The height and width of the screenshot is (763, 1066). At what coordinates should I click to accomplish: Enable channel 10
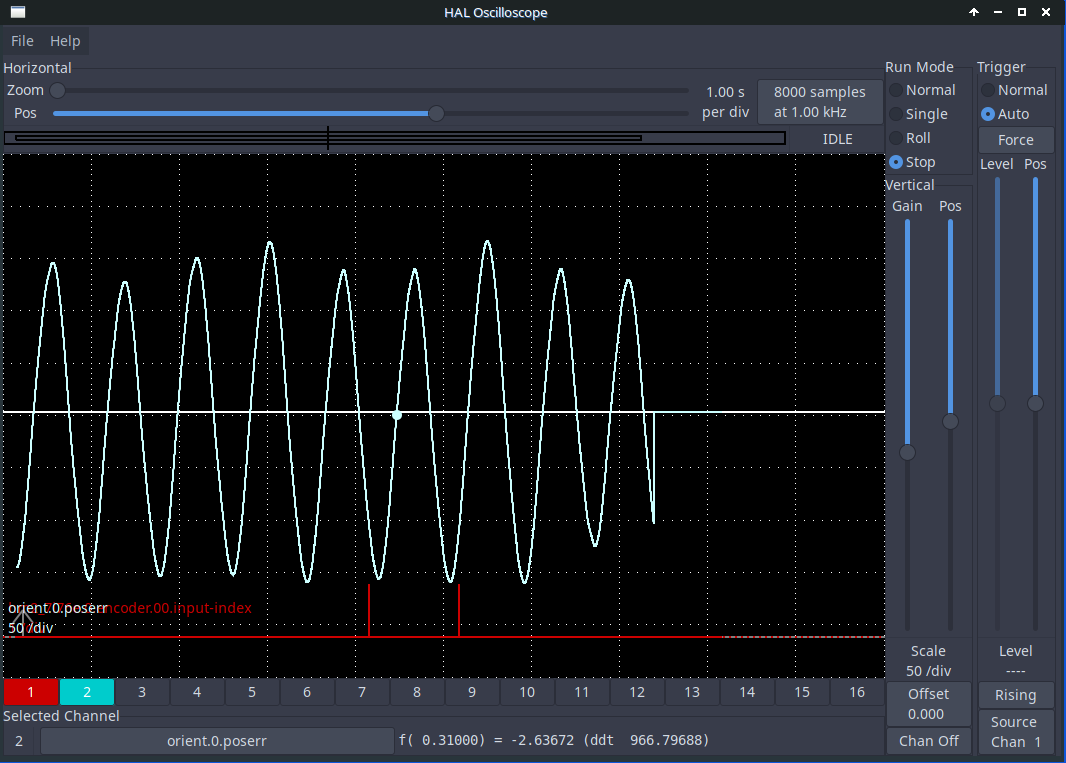[527, 692]
